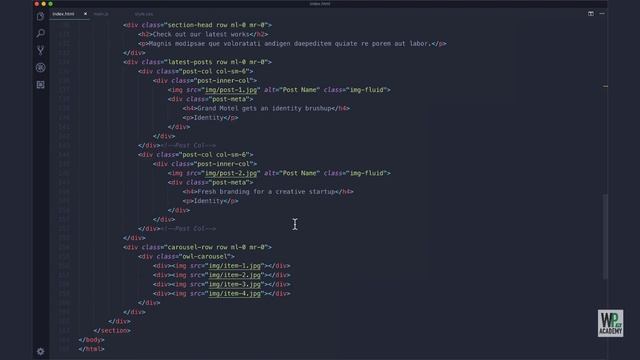Click the closing </body> tag
Screen dimensions: 640x360
click(x=91, y=340)
